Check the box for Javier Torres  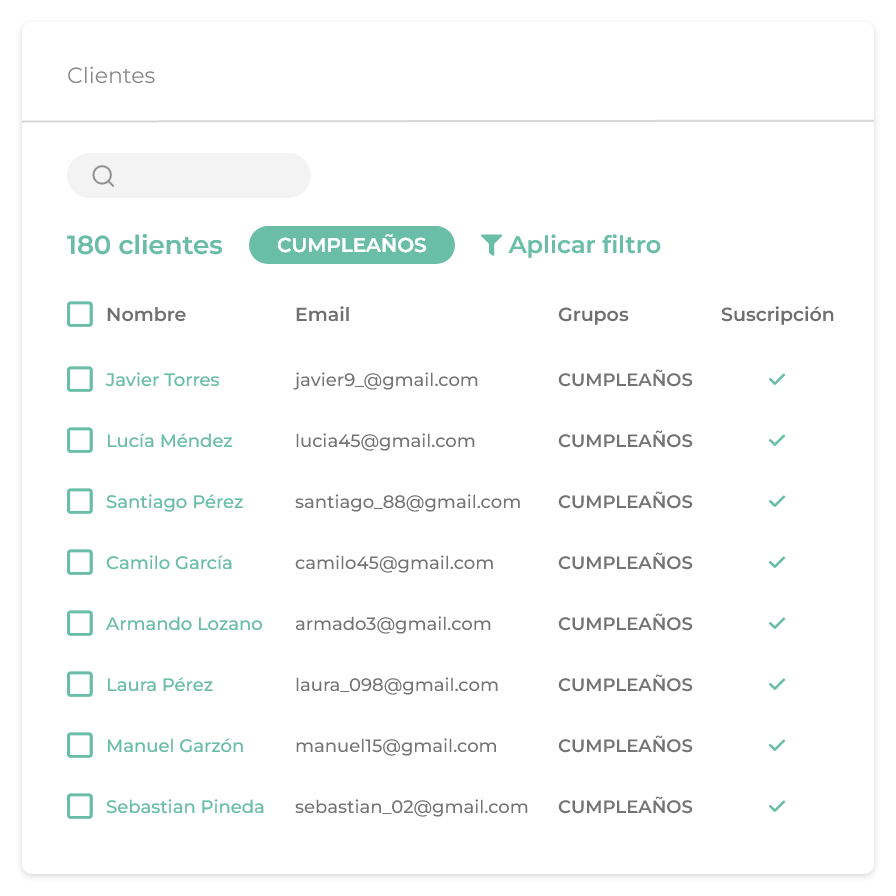[80, 380]
